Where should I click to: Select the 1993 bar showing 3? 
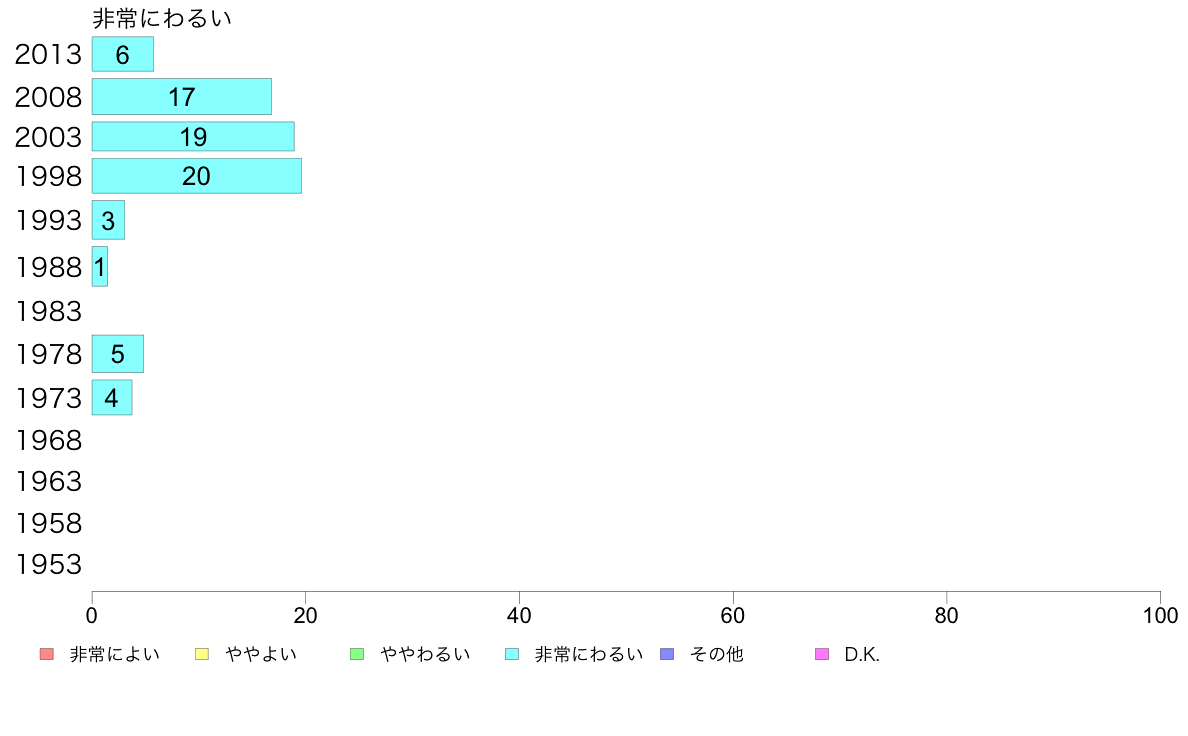pyautogui.click(x=108, y=220)
